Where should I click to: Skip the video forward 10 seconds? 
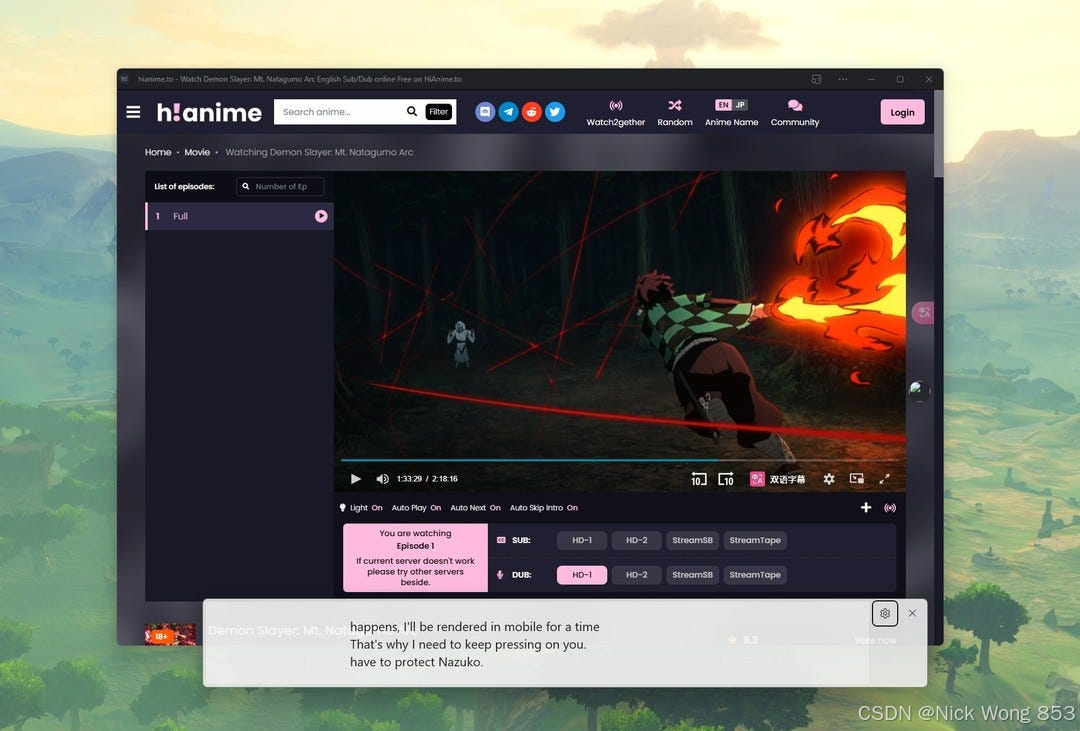pos(726,479)
